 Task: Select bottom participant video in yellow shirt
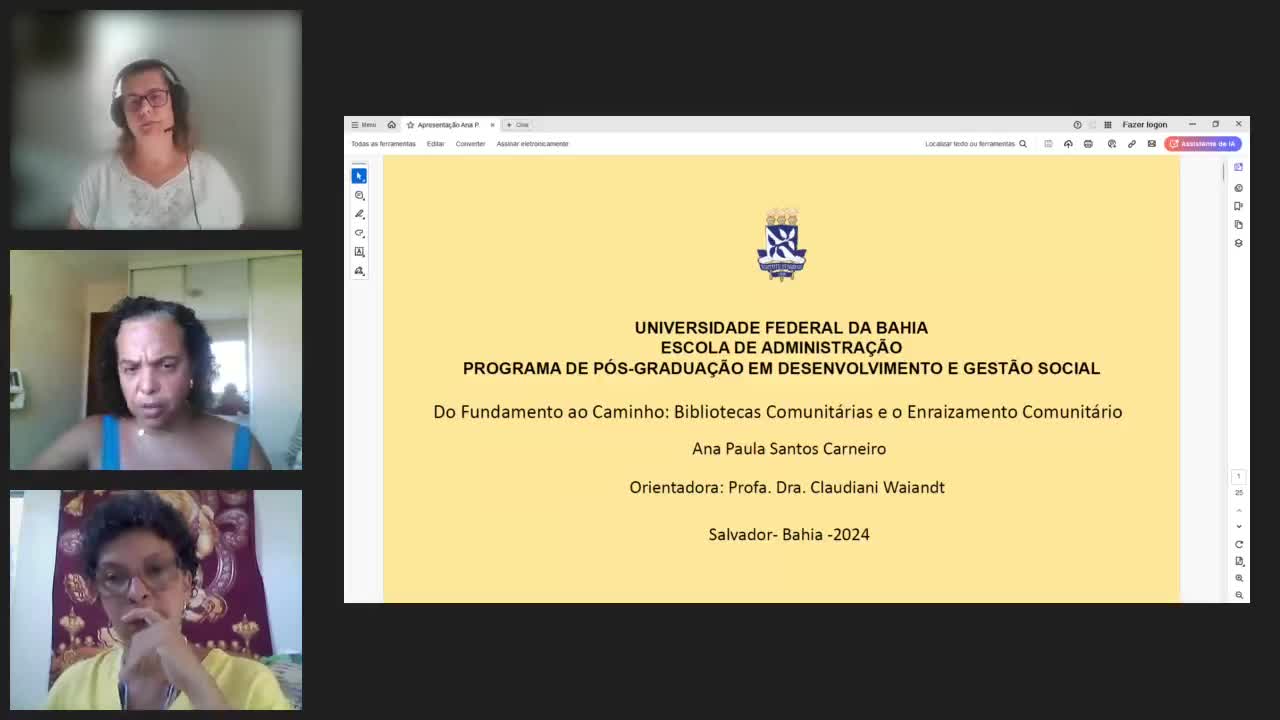click(156, 600)
